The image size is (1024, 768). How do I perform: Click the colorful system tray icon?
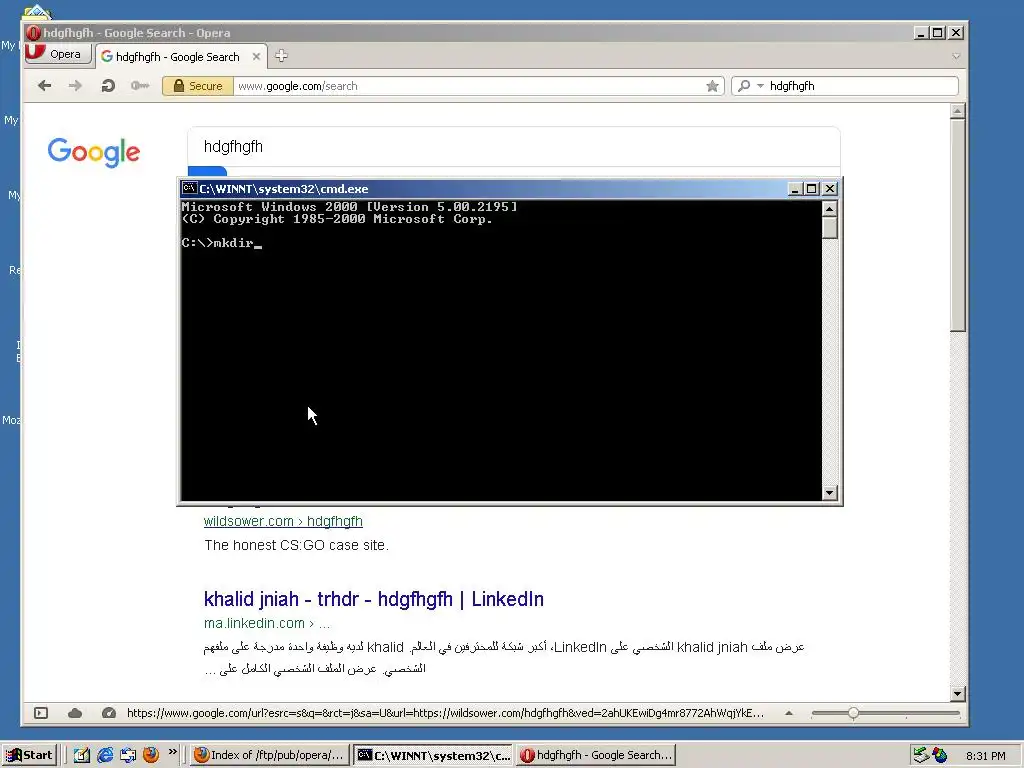940,755
